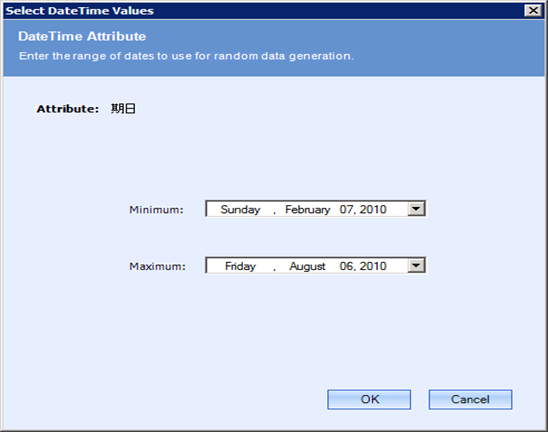This screenshot has height=432, width=548.
Task: Click the DateTime Attribute heading
Action: (82, 36)
